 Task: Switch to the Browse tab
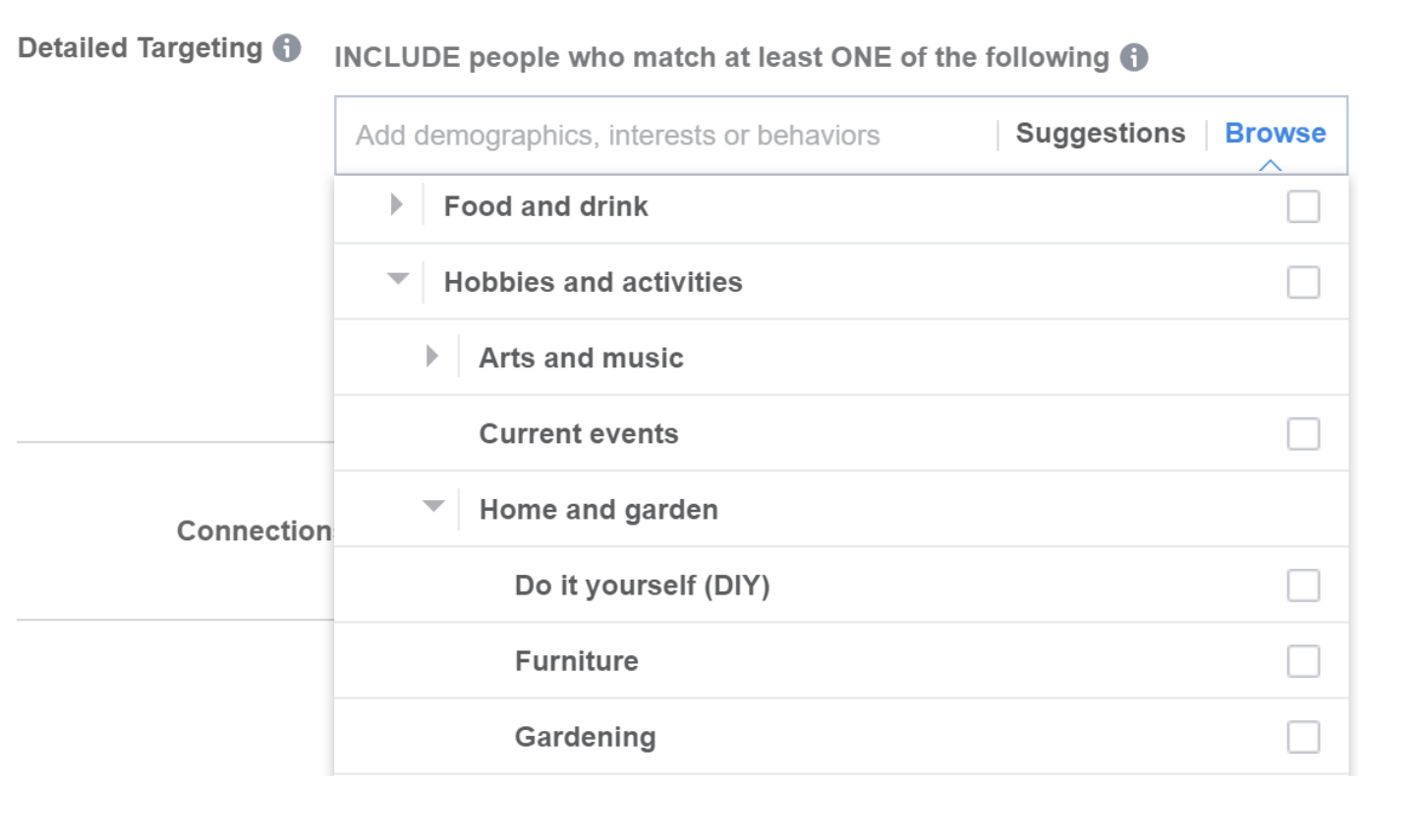[x=1275, y=134]
